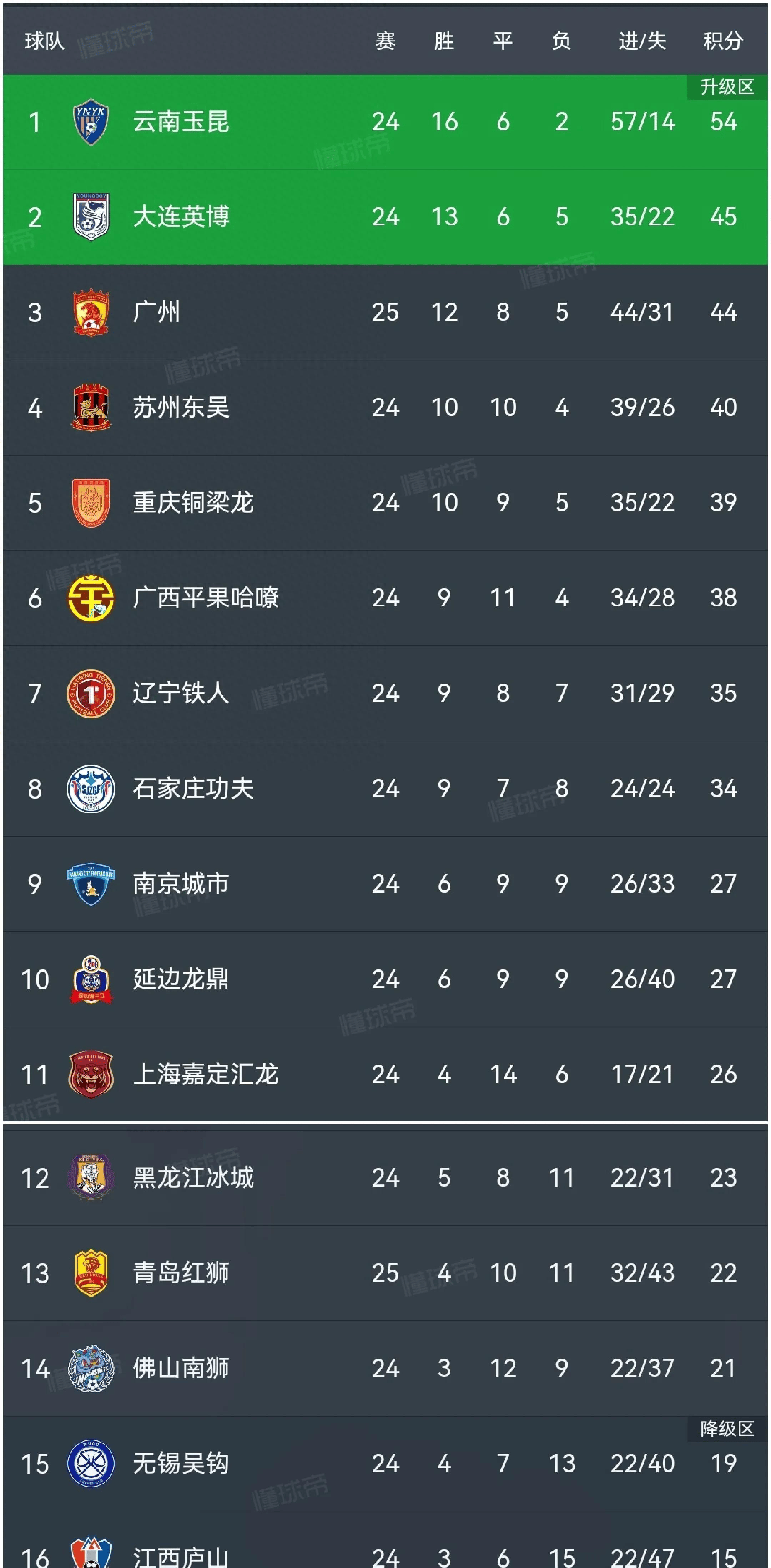
Task: Click the row of 延边龙鼎
Action: [385, 980]
